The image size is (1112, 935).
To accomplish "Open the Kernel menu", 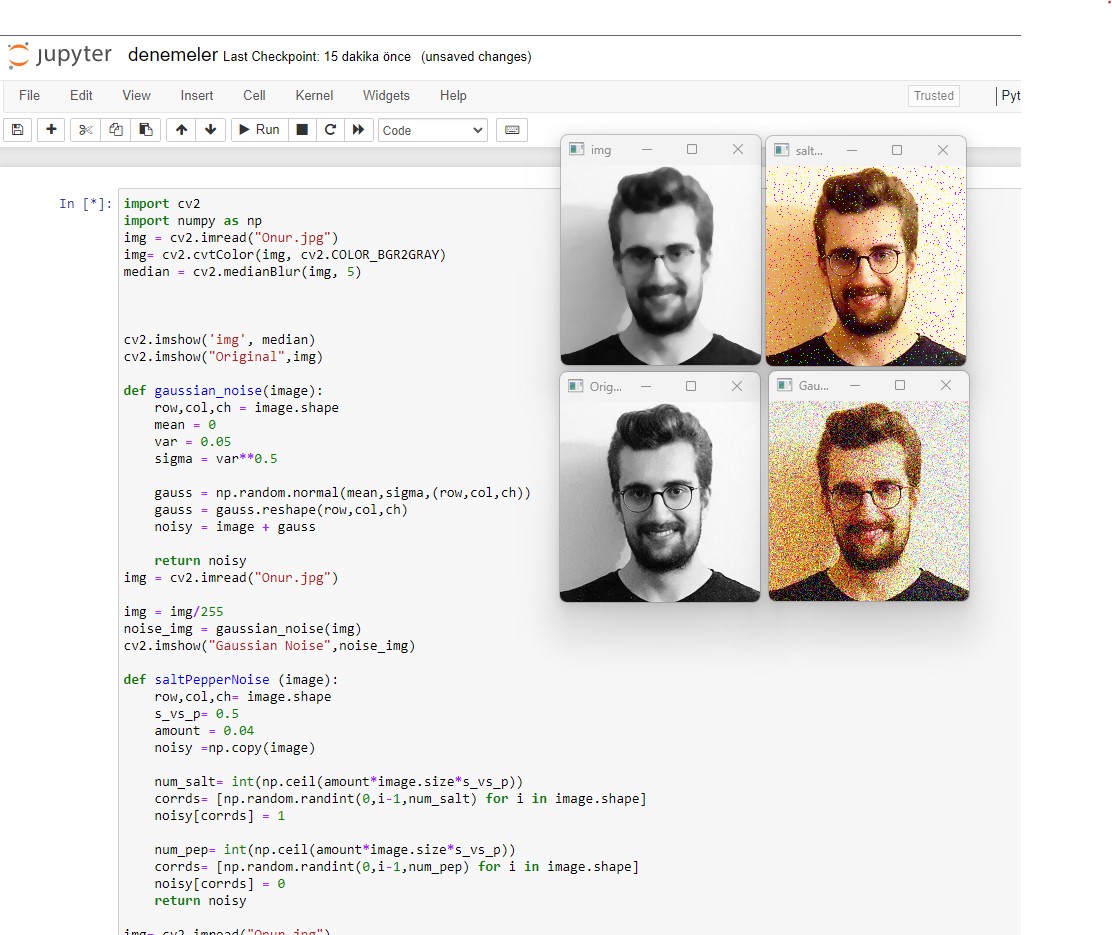I will coord(314,96).
